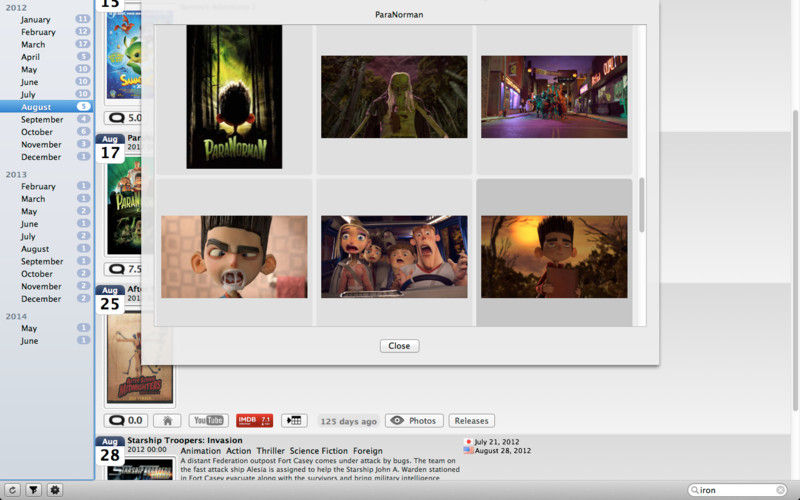Open the Photos eye button
This screenshot has width=800, height=500.
(x=414, y=421)
